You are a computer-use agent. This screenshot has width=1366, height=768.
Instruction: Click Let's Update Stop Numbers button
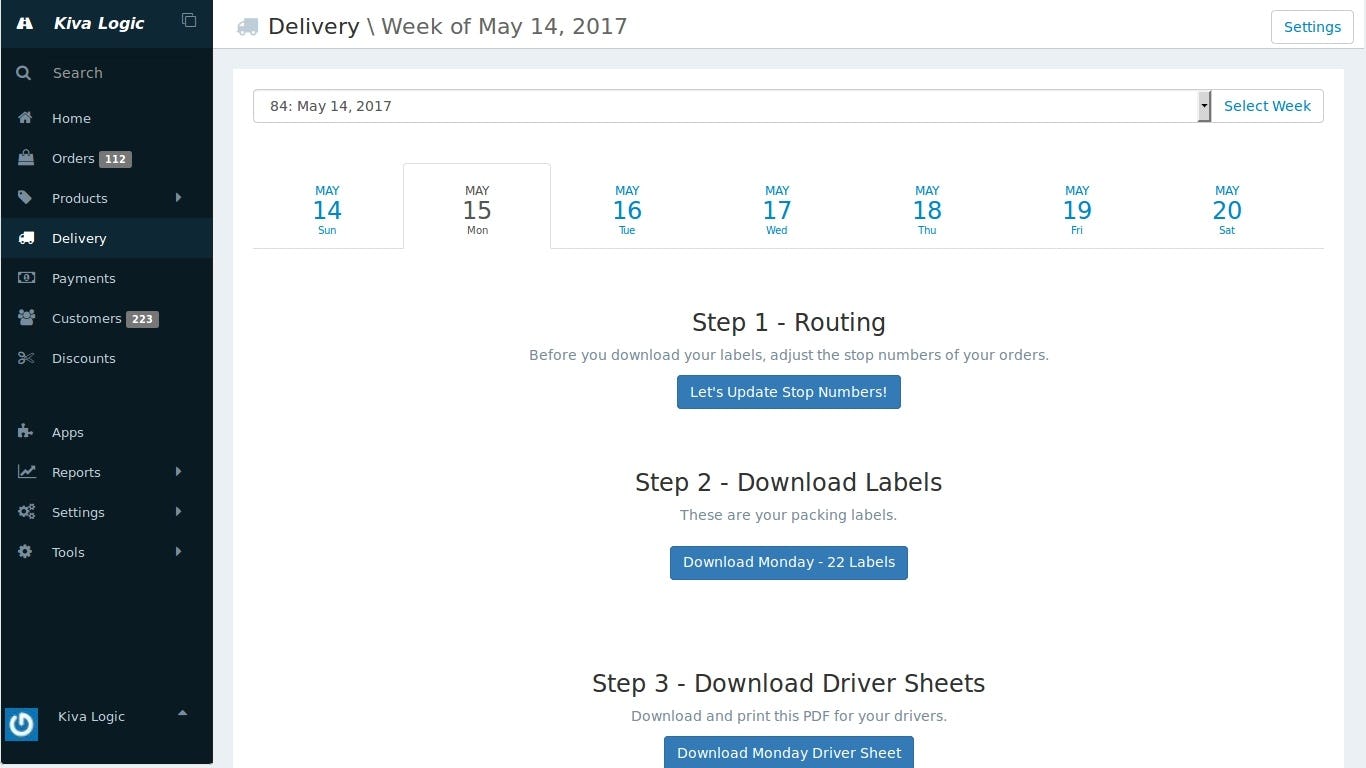click(x=788, y=391)
